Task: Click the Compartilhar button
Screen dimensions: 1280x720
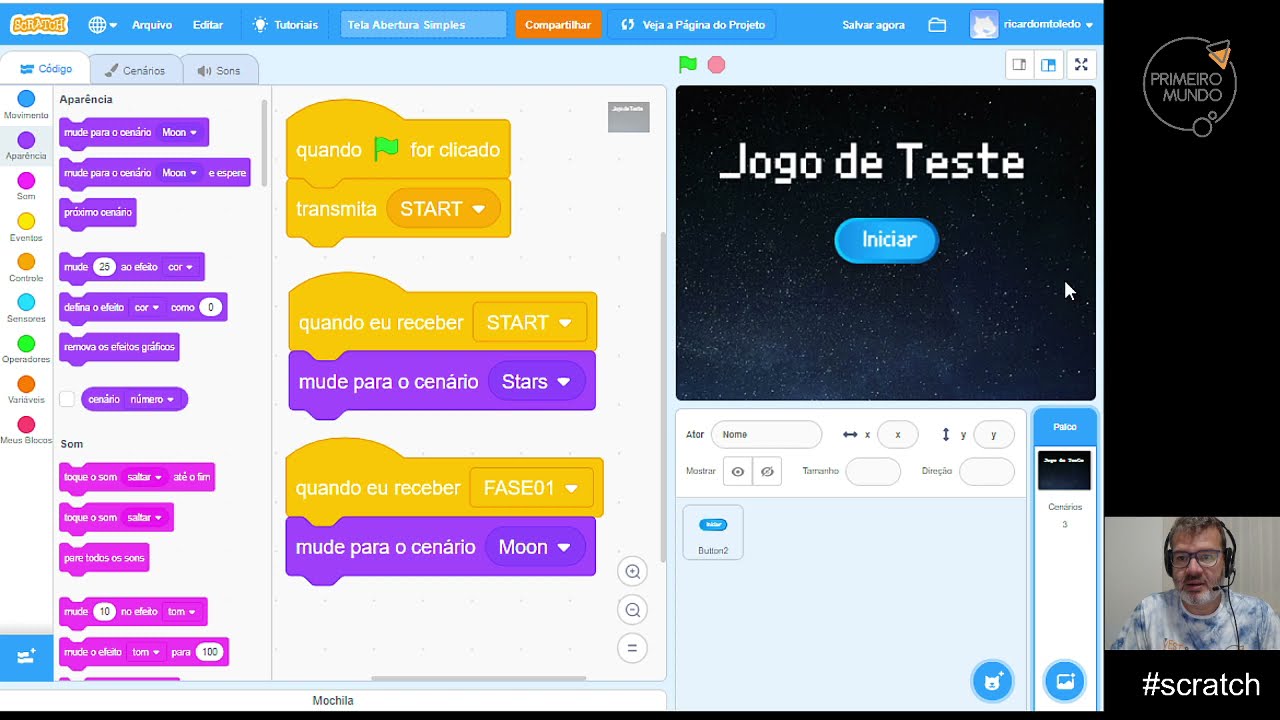Action: [558, 25]
